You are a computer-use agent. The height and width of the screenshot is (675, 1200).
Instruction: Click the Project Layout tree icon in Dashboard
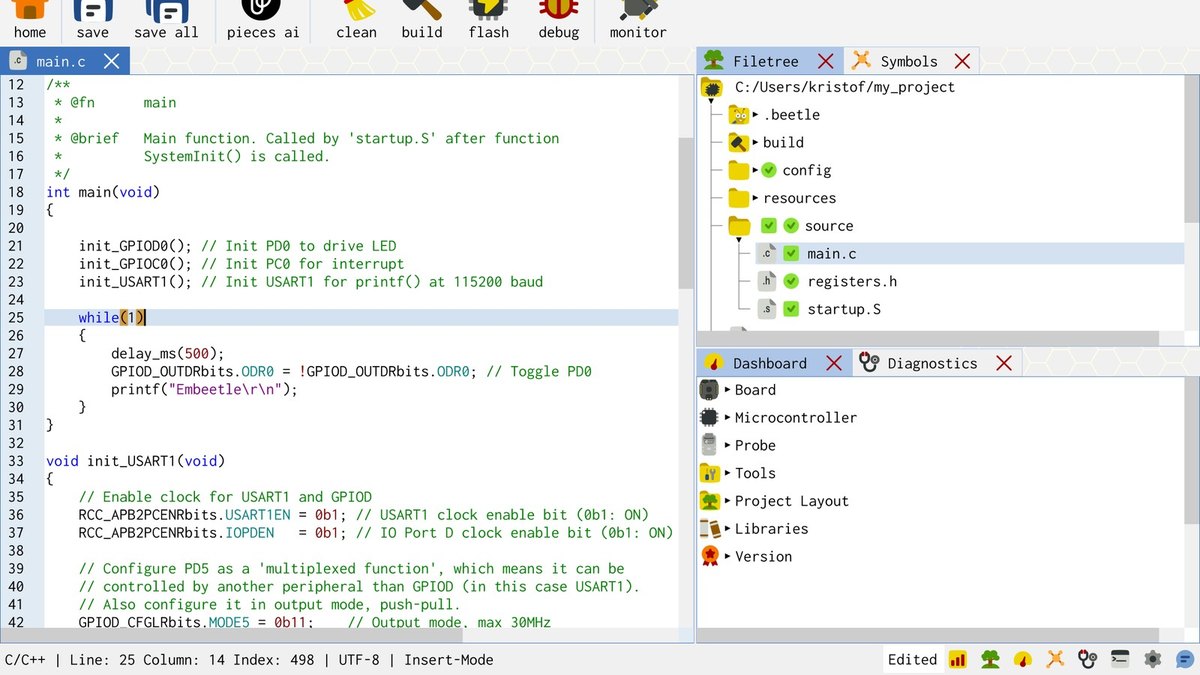710,501
